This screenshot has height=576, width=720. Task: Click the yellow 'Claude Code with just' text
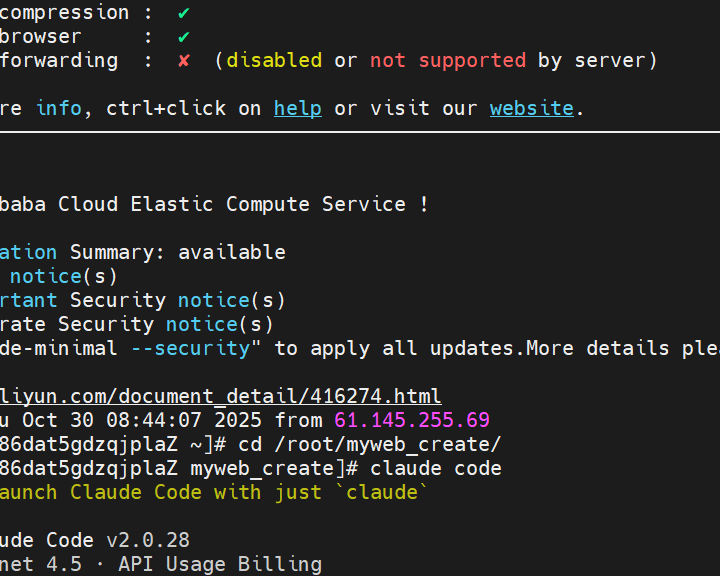coord(196,492)
